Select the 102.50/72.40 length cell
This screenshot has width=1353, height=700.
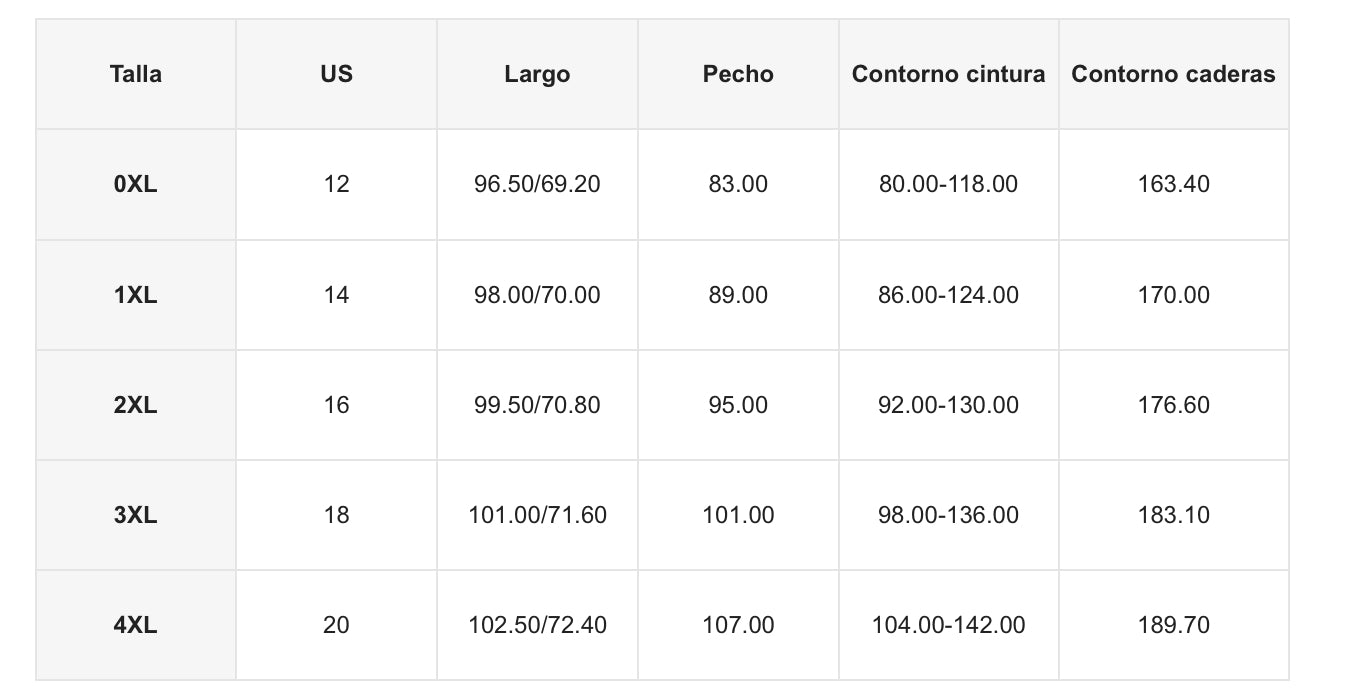click(537, 625)
